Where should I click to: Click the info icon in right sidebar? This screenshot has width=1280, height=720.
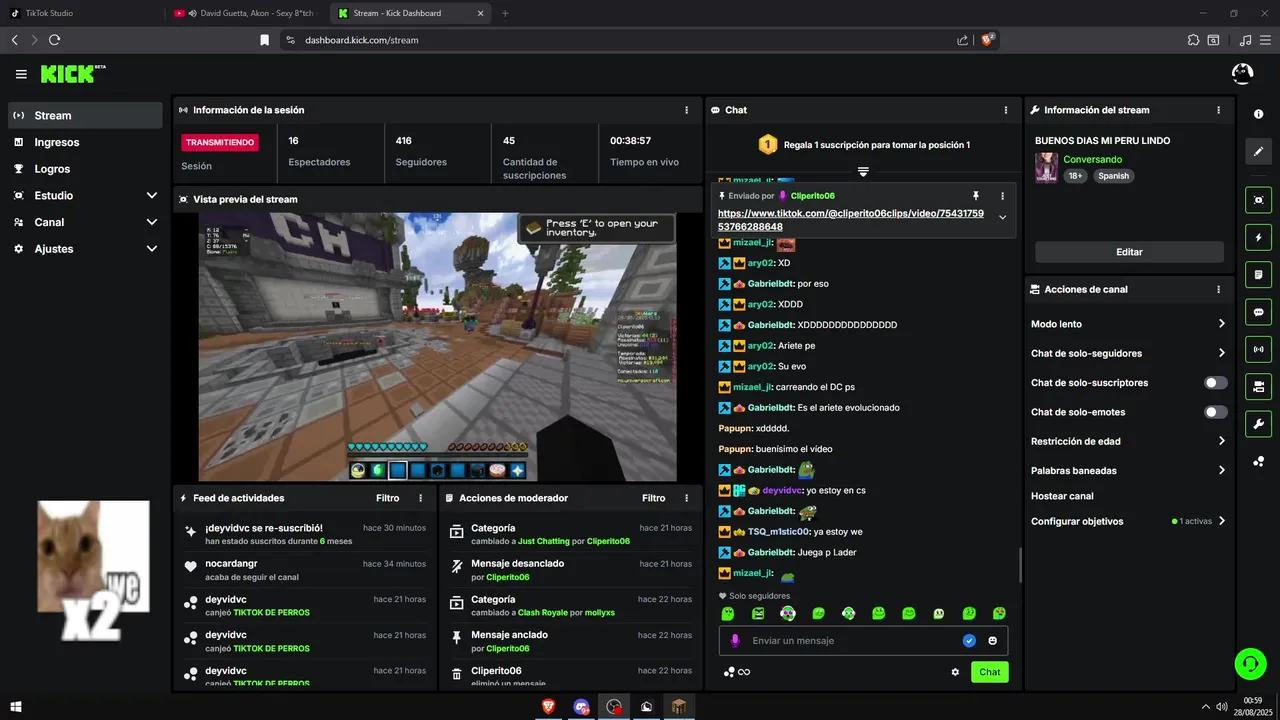click(x=1258, y=114)
